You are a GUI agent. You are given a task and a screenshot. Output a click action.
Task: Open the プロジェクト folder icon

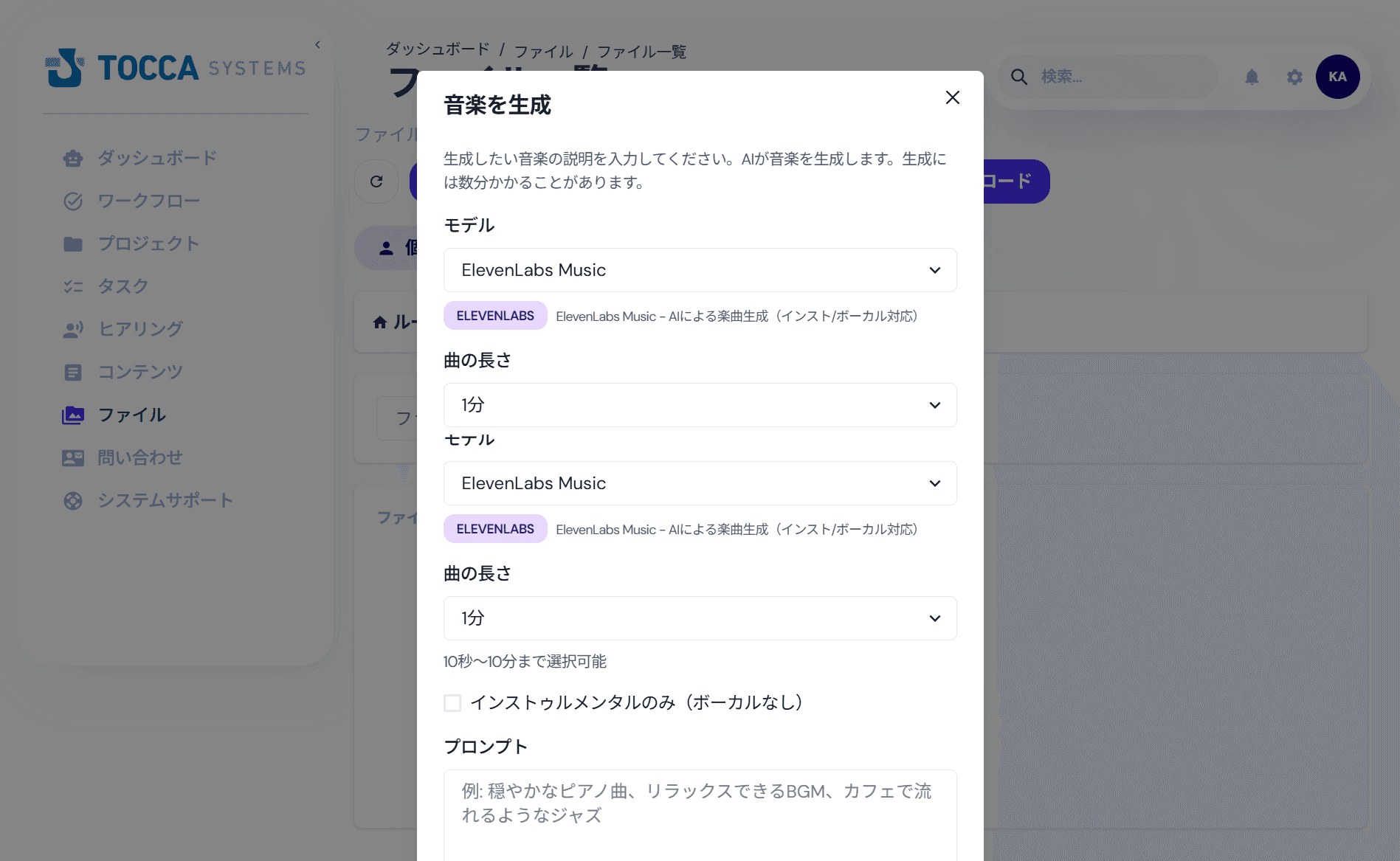(x=73, y=243)
